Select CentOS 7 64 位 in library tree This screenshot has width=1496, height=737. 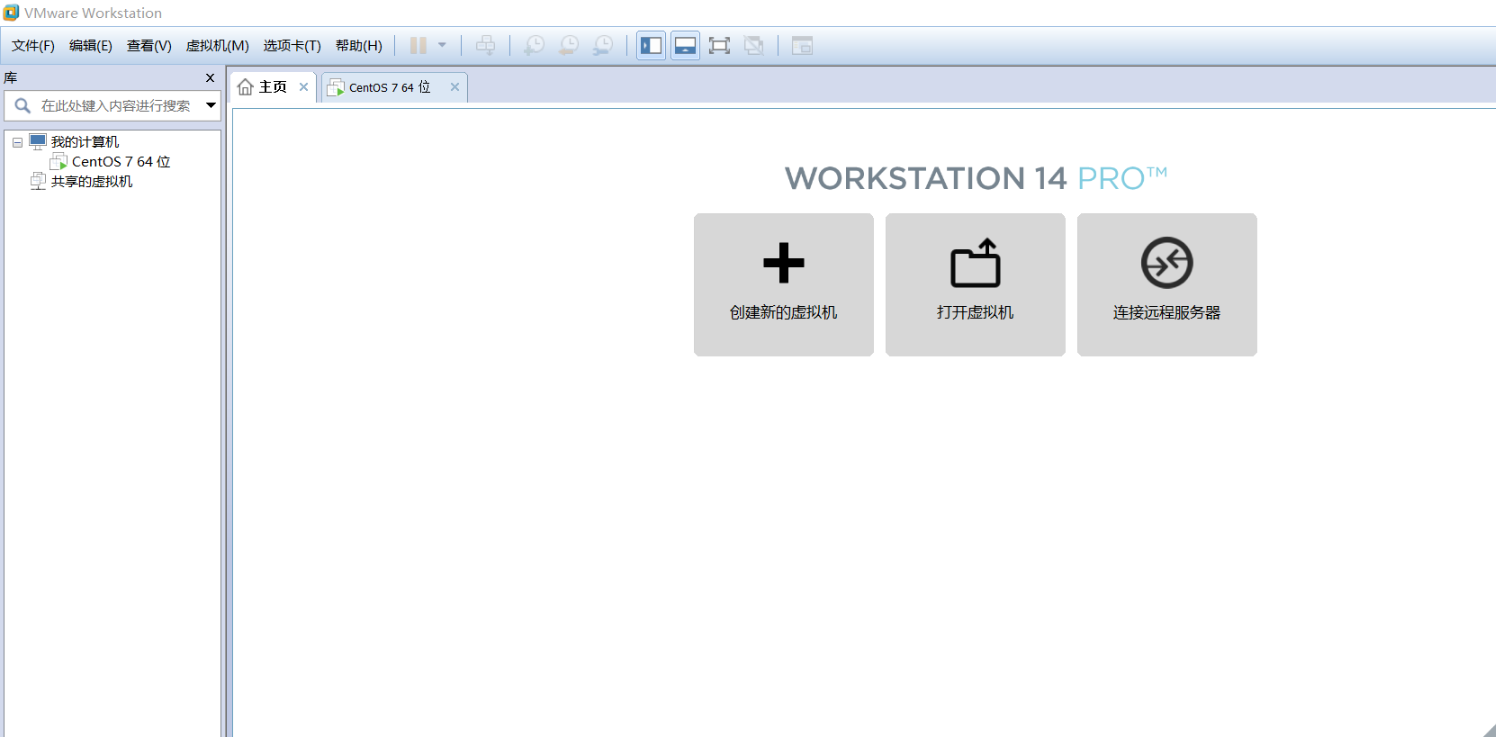[x=121, y=162]
